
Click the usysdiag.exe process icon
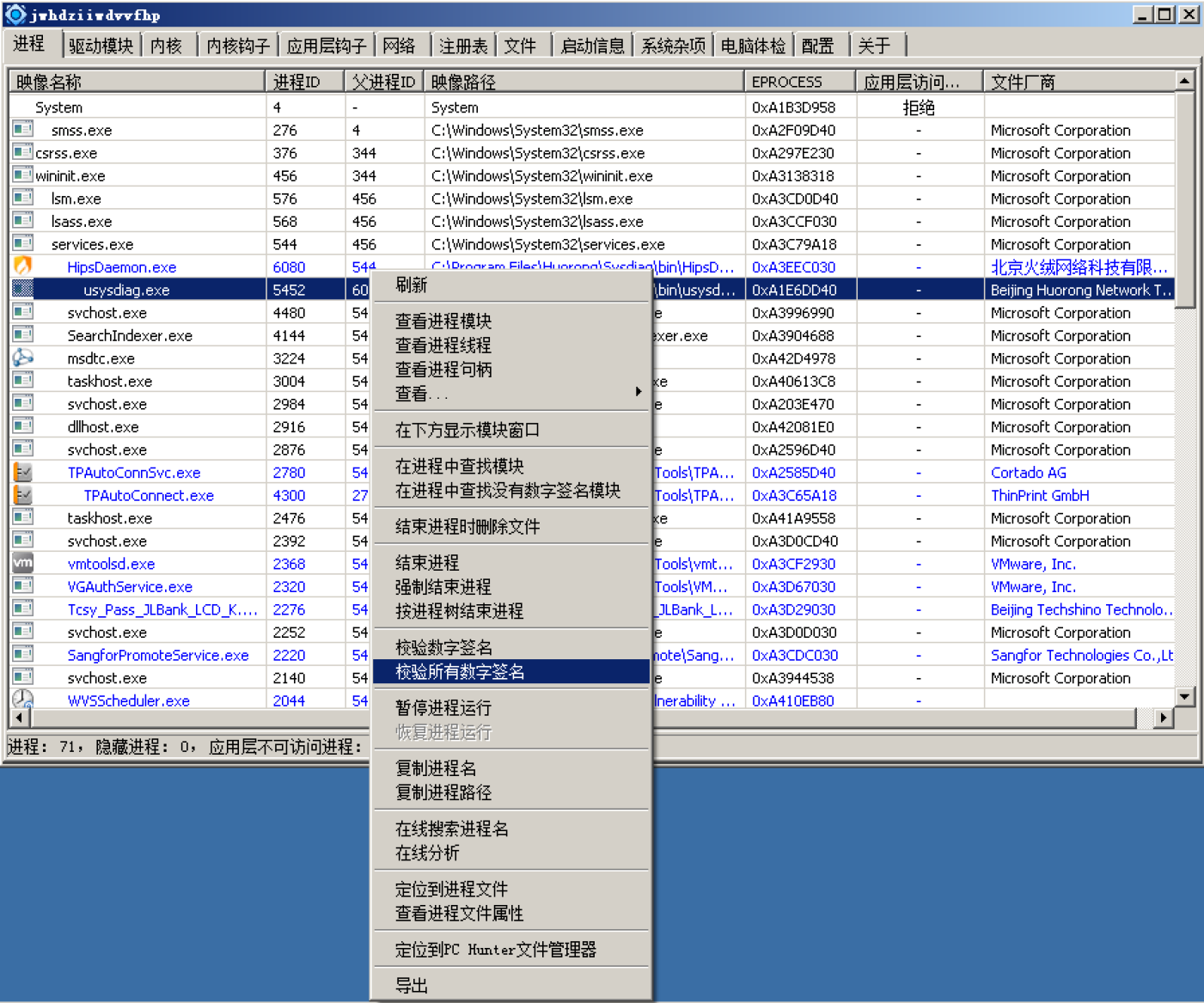(22, 289)
